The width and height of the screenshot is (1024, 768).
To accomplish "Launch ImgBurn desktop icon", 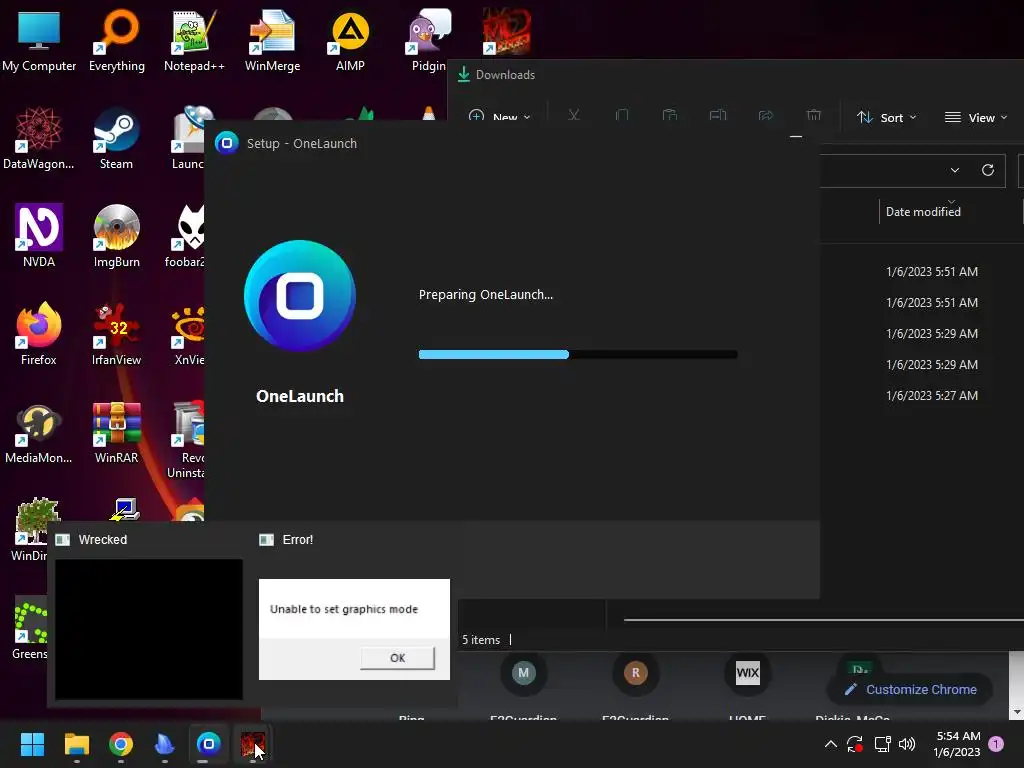I will pyautogui.click(x=116, y=236).
